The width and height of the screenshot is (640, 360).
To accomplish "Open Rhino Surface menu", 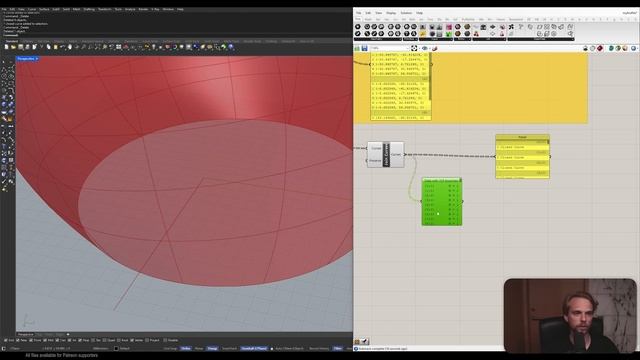I will tap(44, 9).
